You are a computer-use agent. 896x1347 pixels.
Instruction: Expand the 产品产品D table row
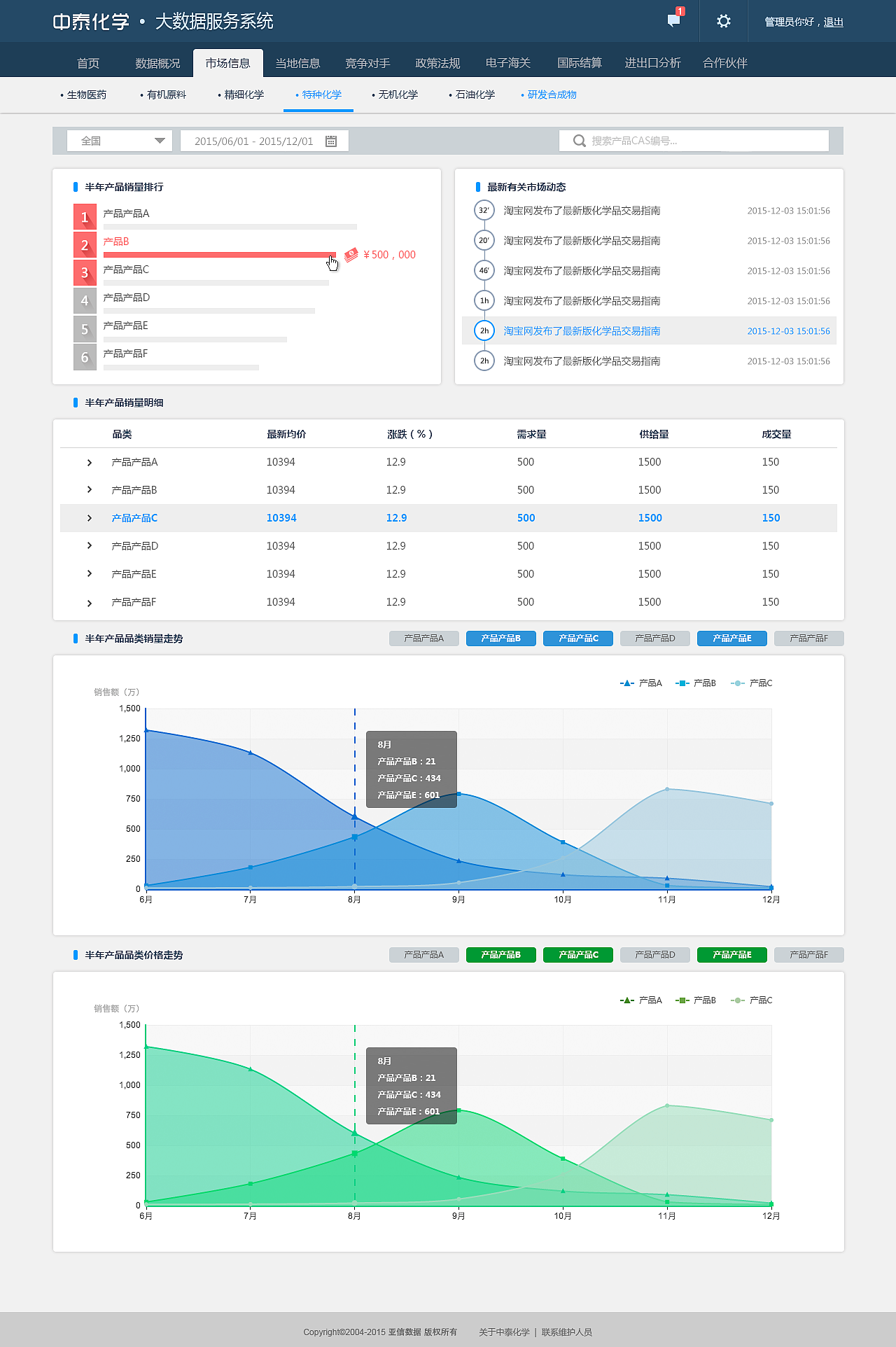click(90, 546)
